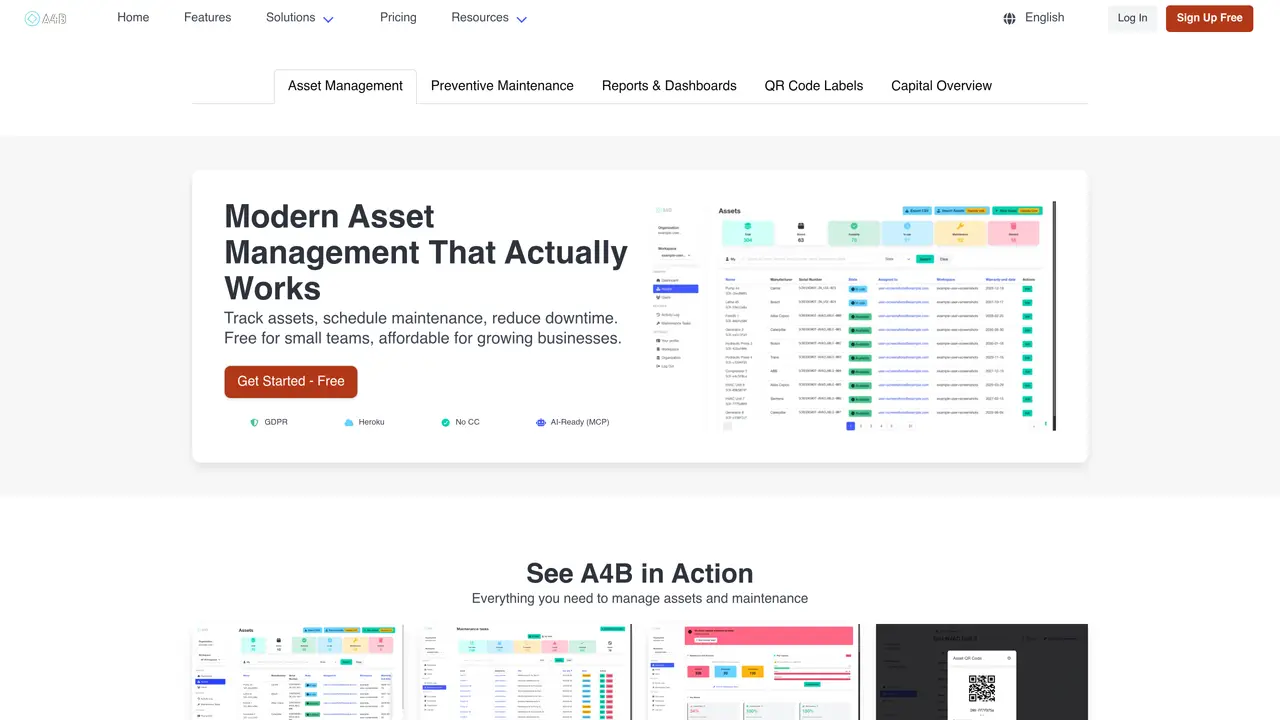The width and height of the screenshot is (1280, 720).
Task: Expand the Resources dropdown chevron
Action: [x=521, y=19]
